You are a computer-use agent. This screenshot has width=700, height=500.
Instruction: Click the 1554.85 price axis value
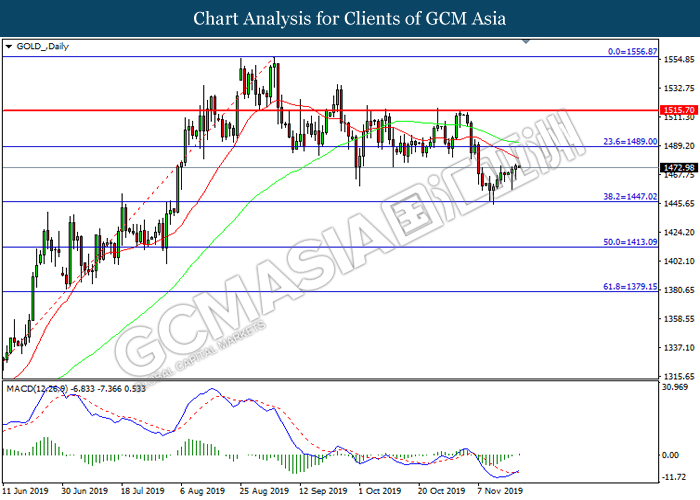click(679, 59)
